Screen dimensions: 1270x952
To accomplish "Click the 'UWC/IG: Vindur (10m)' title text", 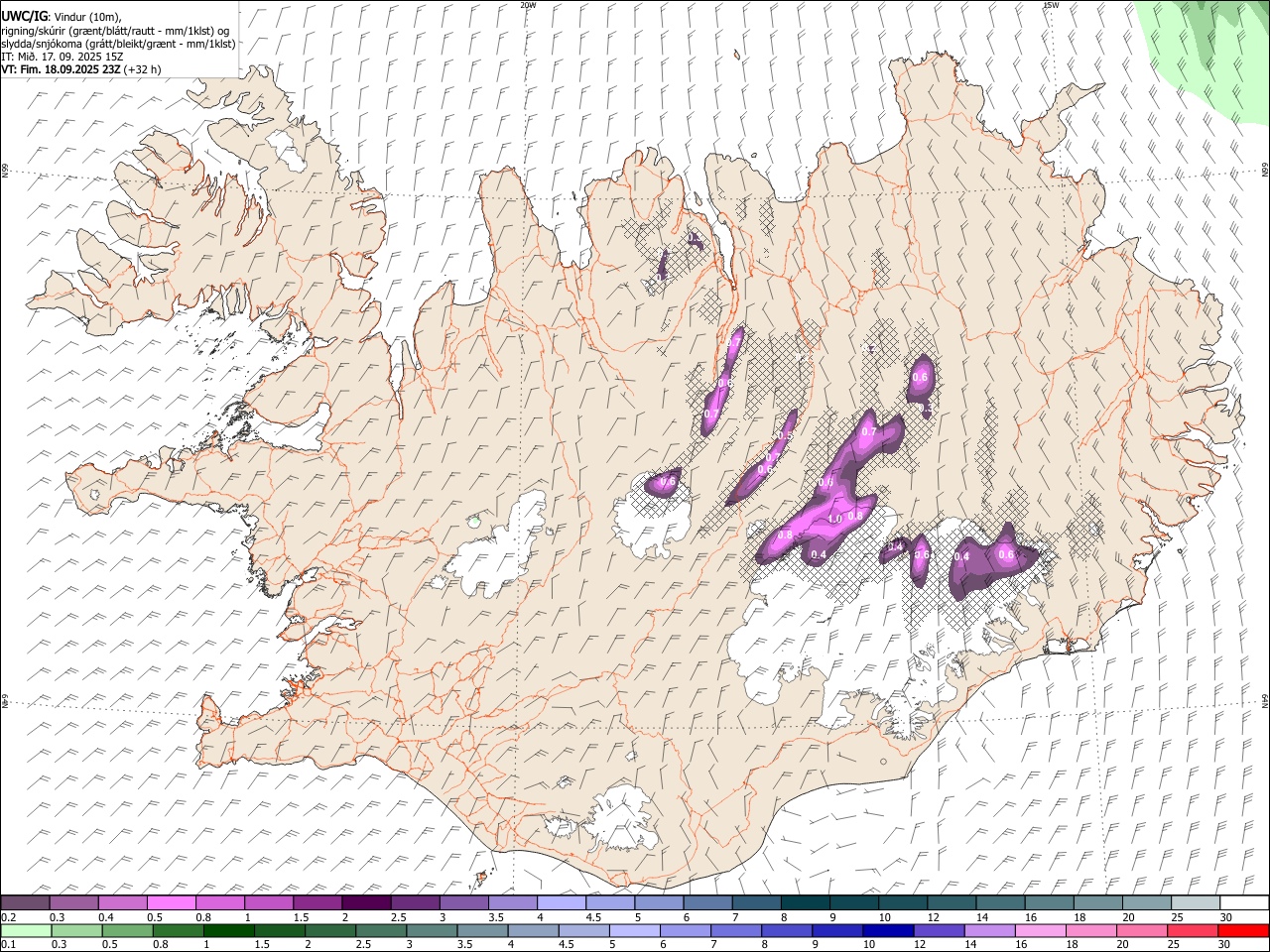I will [x=61, y=16].
